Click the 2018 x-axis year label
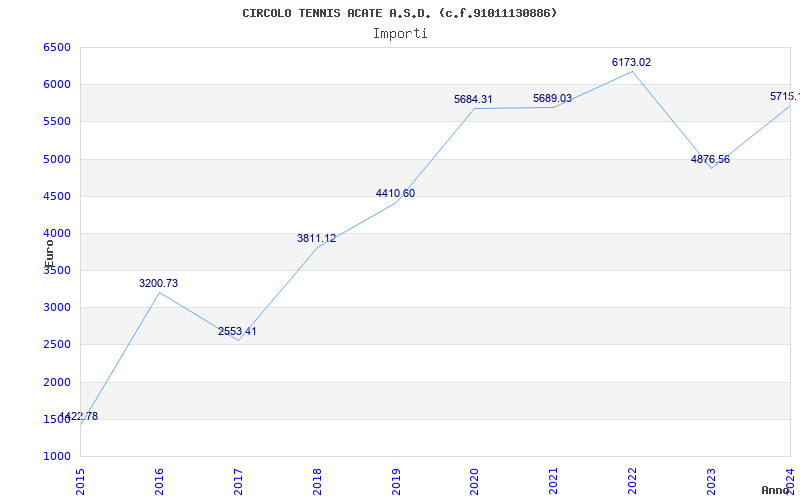The width and height of the screenshot is (800, 500). click(317, 482)
